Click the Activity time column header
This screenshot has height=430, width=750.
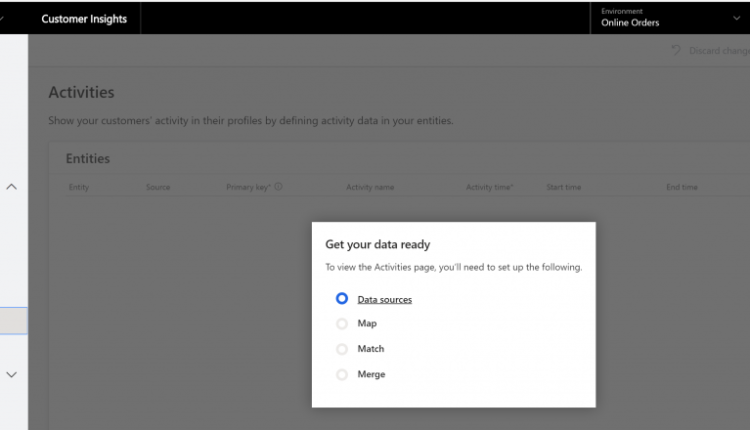[x=491, y=187]
